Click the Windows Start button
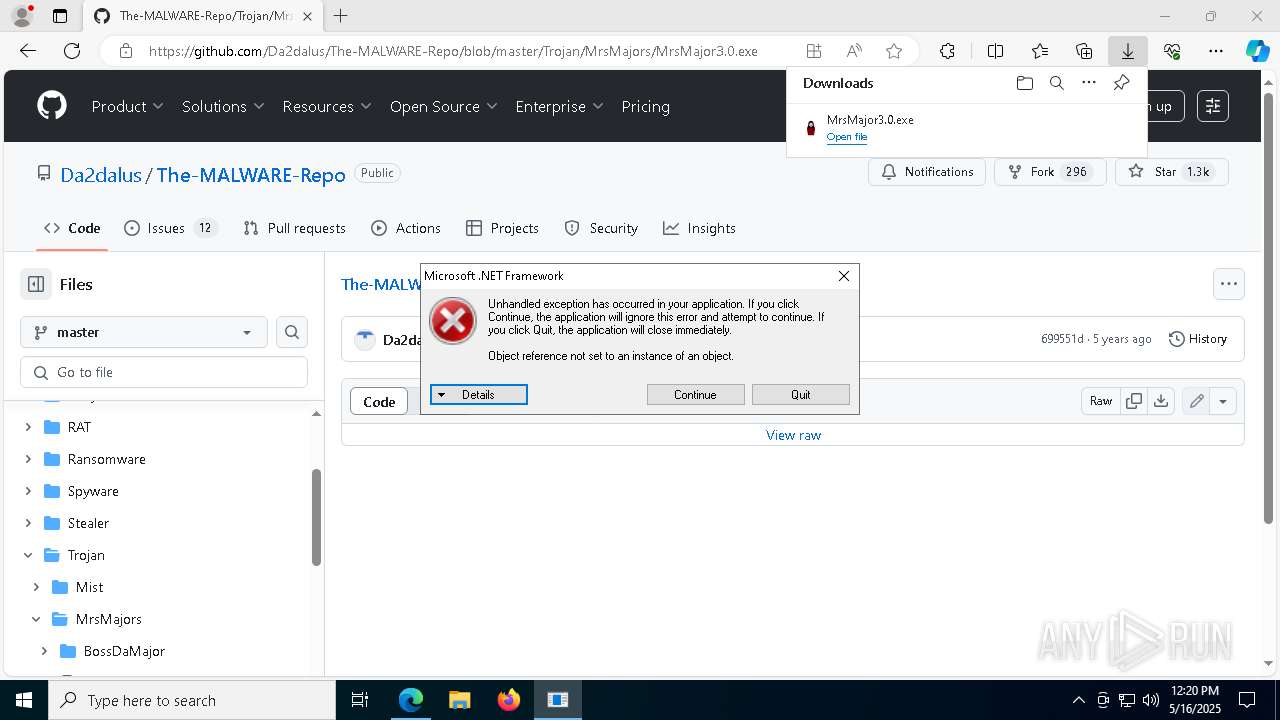 (x=24, y=700)
